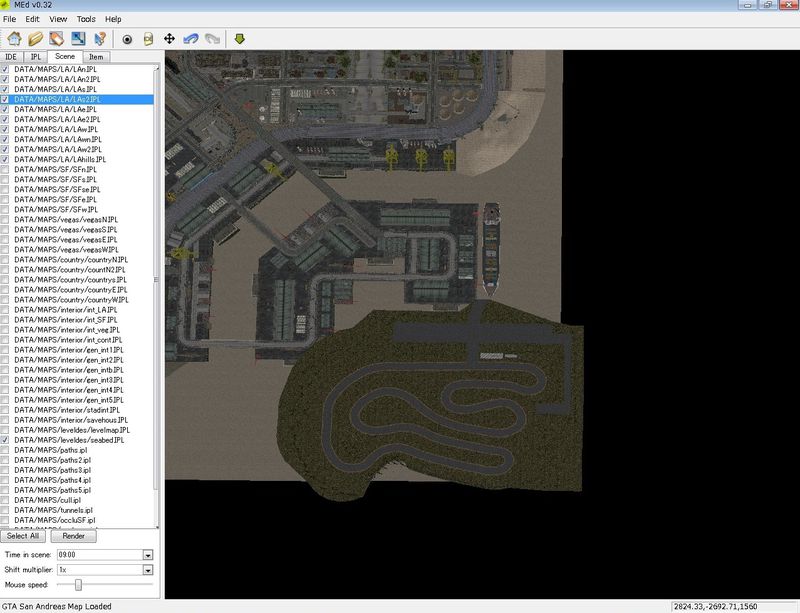The height and width of the screenshot is (613, 800).
Task: Click the yellow open-folder toolbar icon
Action: click(x=35, y=39)
